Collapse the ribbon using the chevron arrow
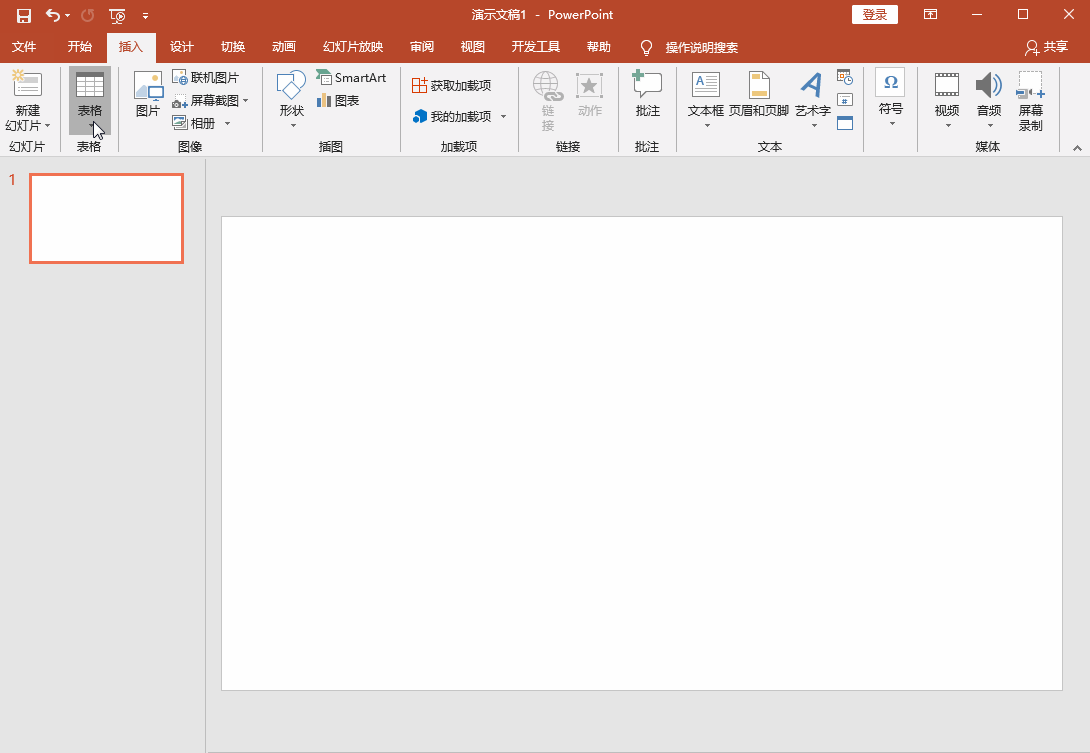This screenshot has width=1090, height=753. [x=1077, y=147]
